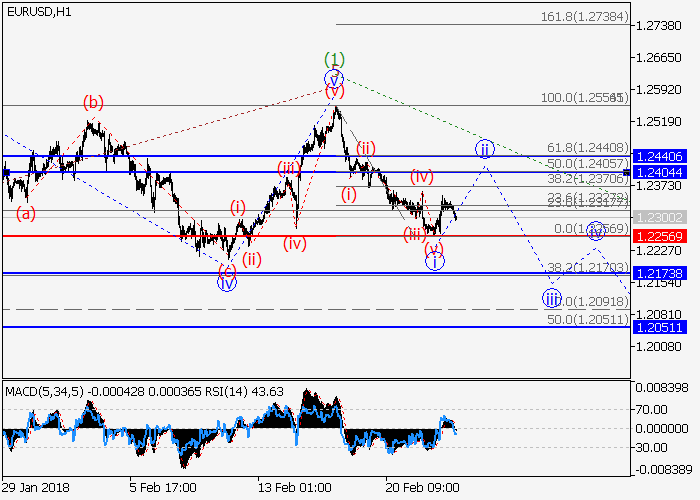Click the 0.000000 indicator zero label
Screen dimensions: 700x500
point(662,429)
